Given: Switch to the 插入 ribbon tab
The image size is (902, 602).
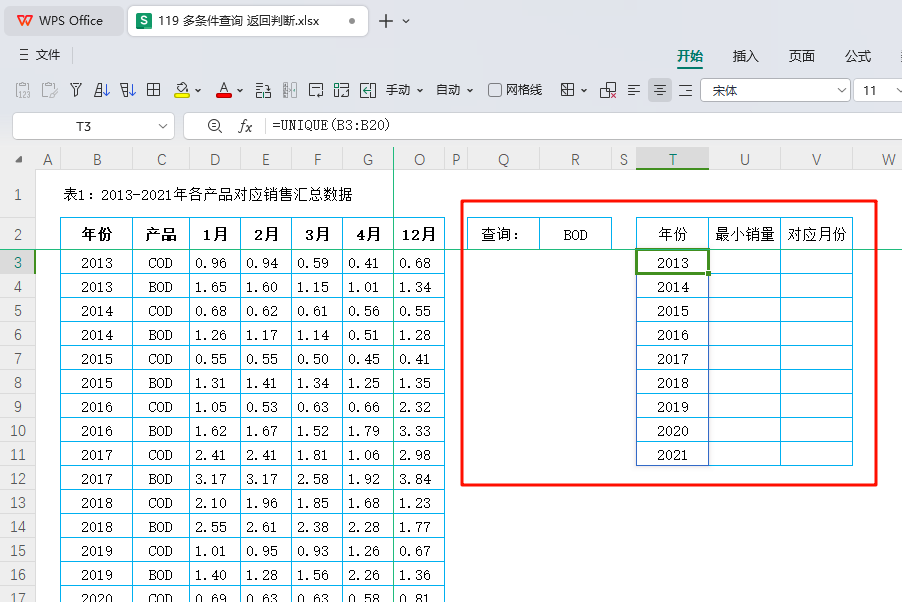Looking at the screenshot, I should point(746,56).
